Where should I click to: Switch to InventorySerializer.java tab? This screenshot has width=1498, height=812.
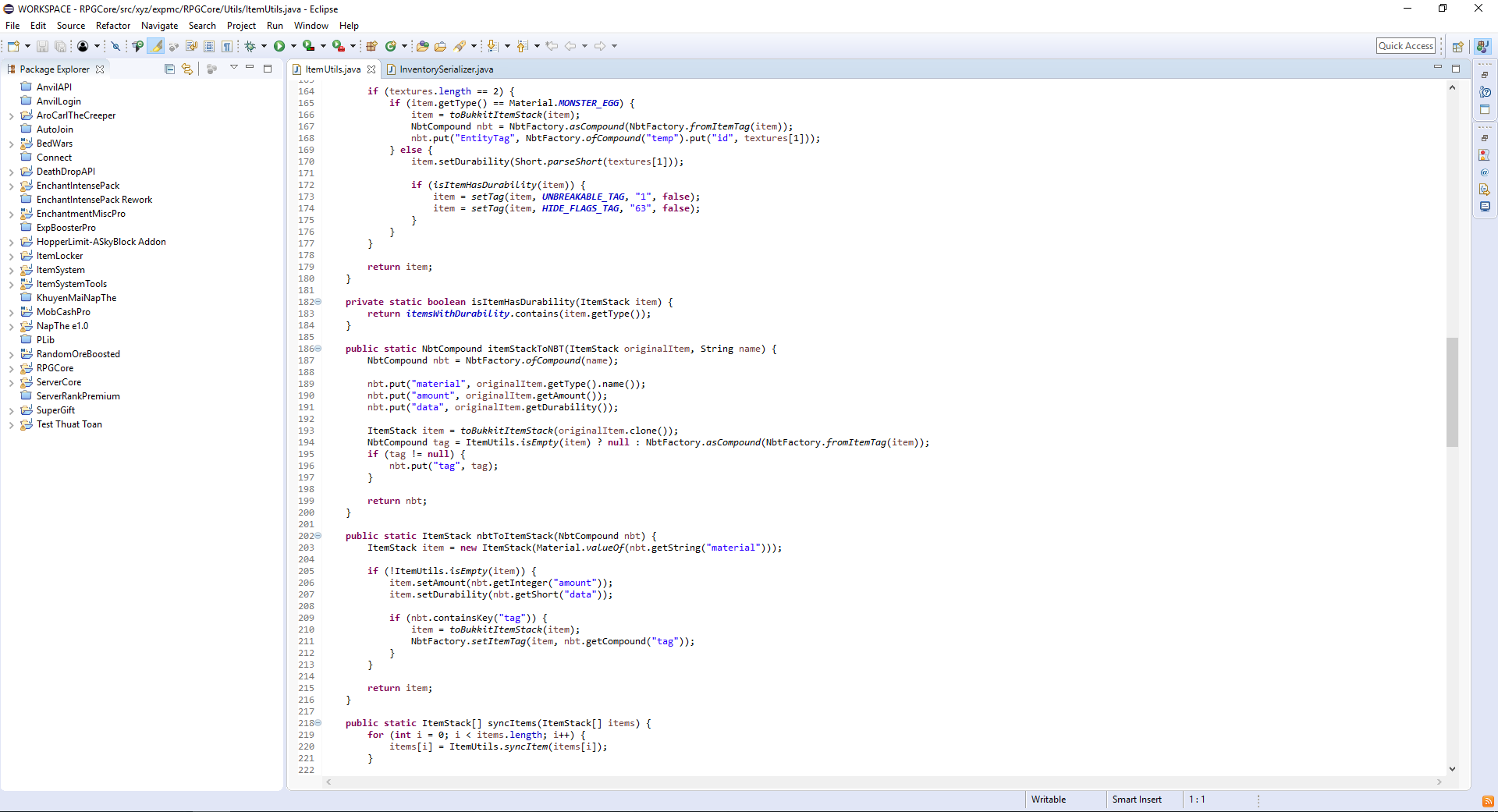pos(445,69)
